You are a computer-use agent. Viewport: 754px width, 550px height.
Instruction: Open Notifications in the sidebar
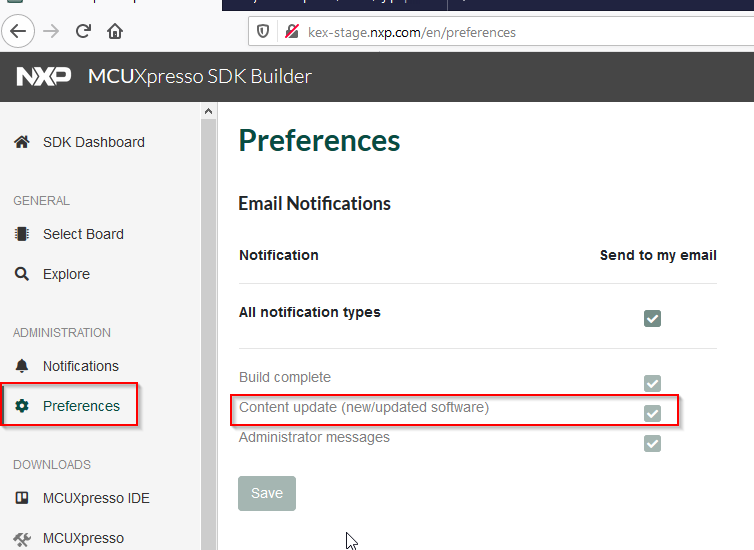click(81, 366)
